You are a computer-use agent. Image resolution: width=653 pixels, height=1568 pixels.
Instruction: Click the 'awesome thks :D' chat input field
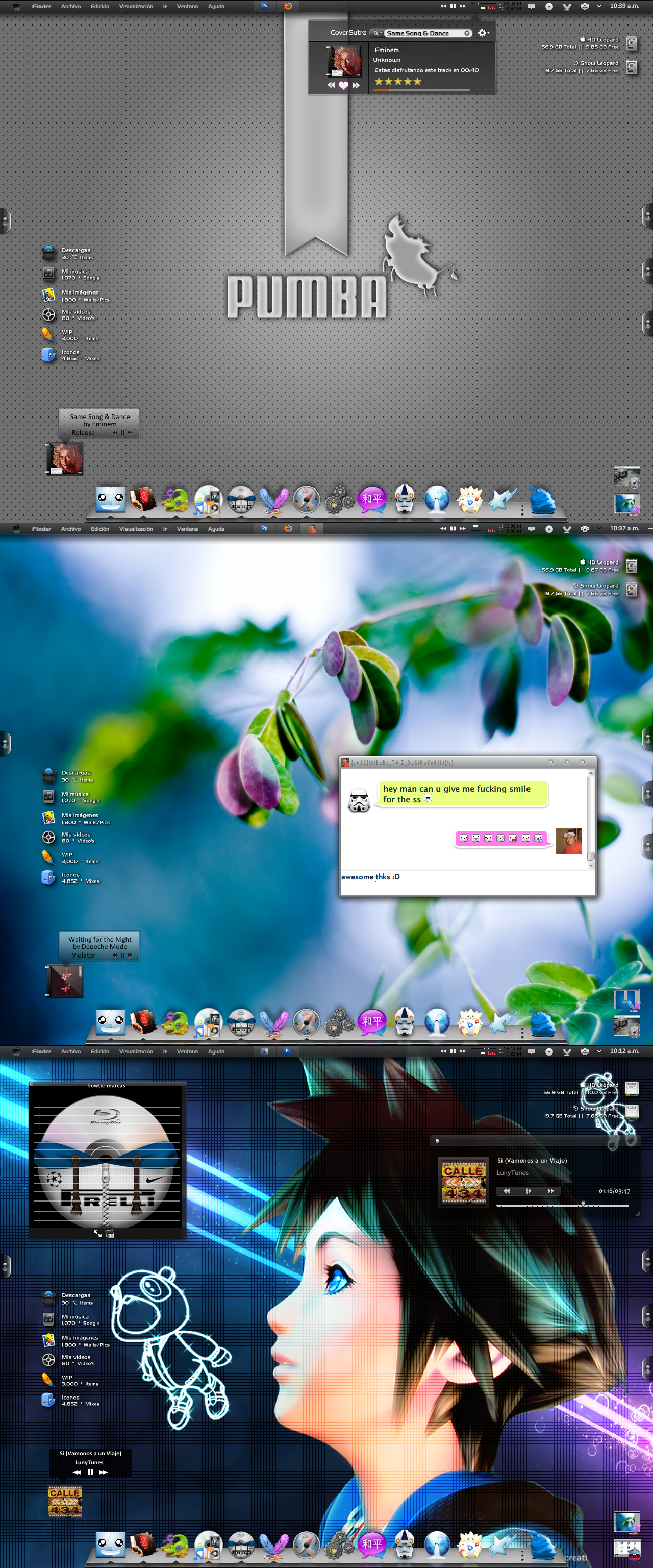click(467, 882)
